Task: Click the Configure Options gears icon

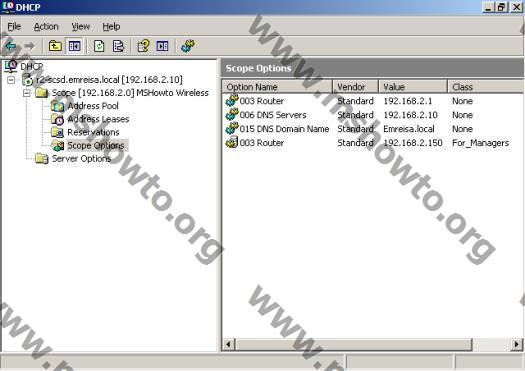Action: 188,46
